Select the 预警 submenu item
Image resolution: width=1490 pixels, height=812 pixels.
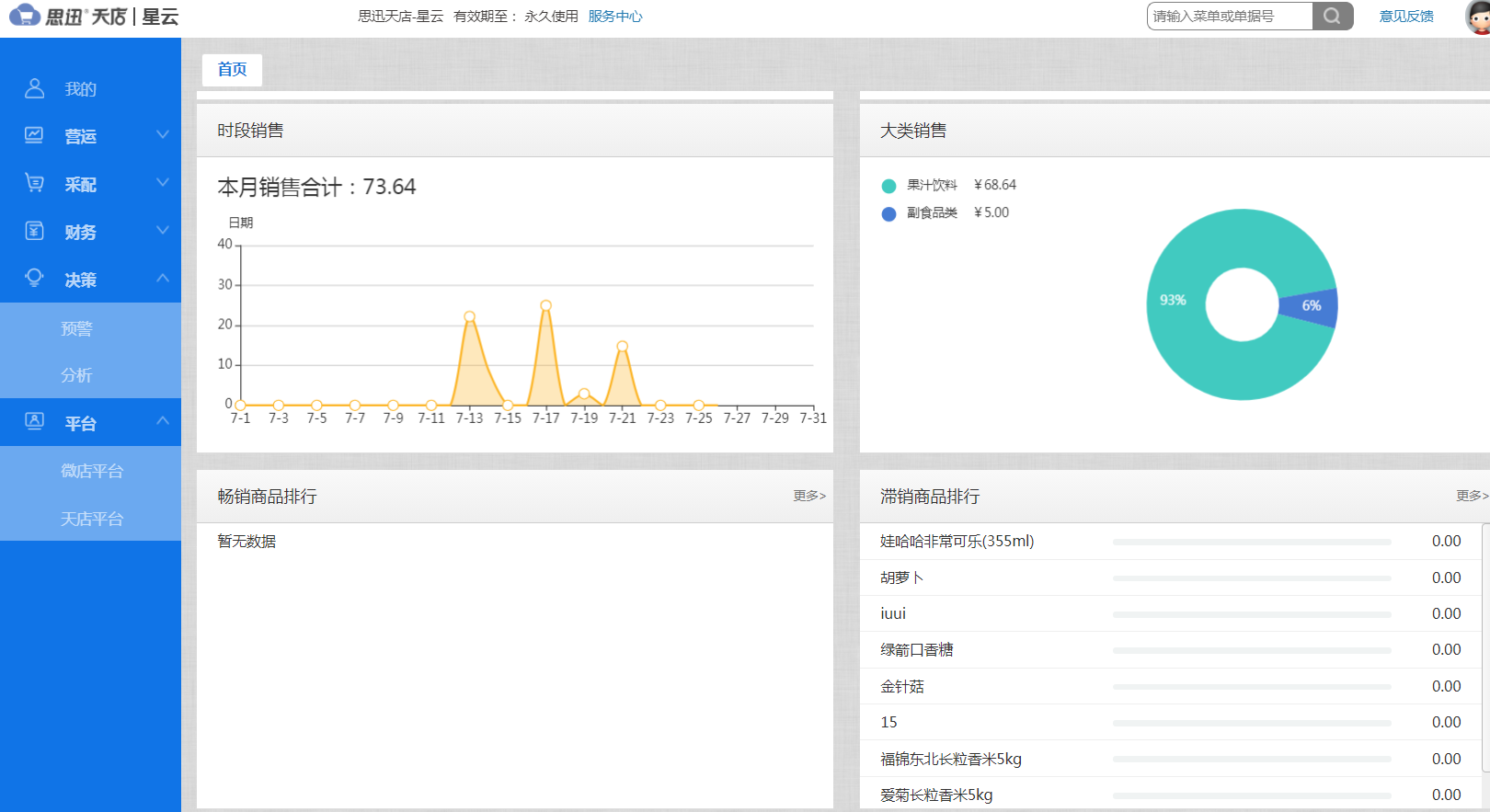77,328
